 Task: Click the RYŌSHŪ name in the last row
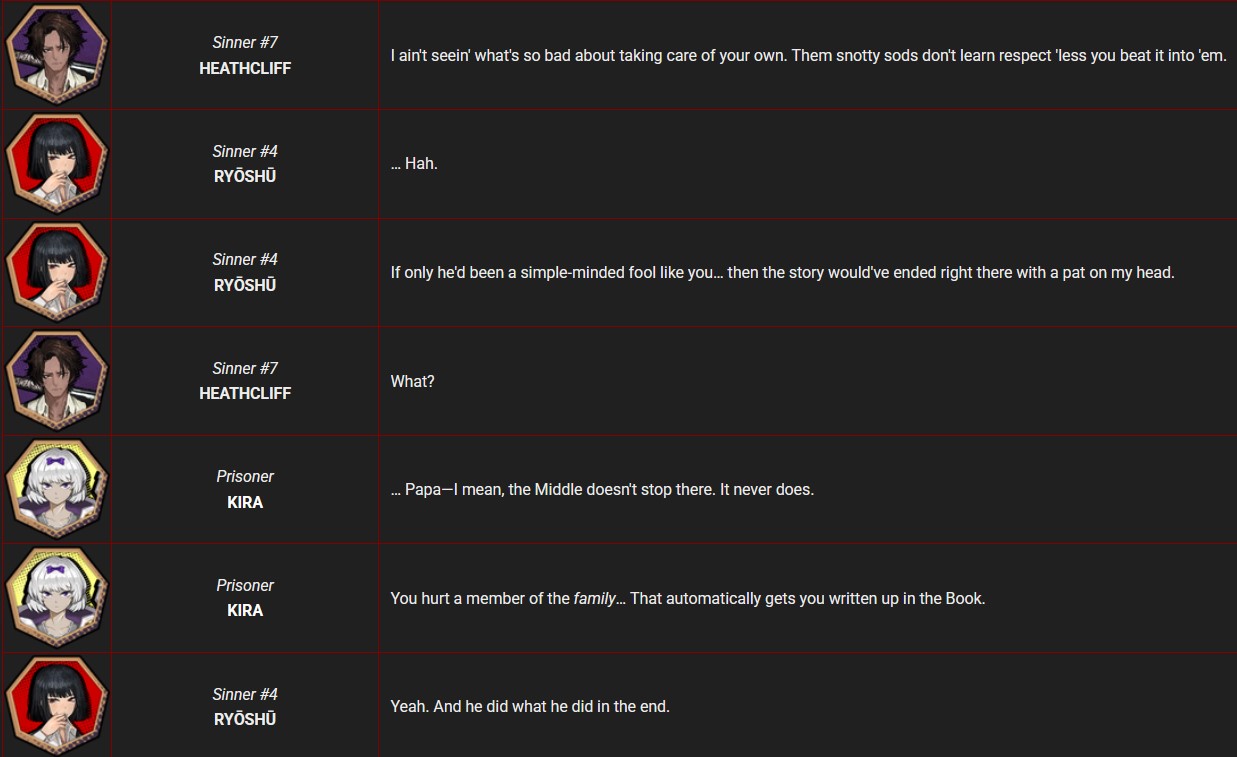pyautogui.click(x=245, y=719)
